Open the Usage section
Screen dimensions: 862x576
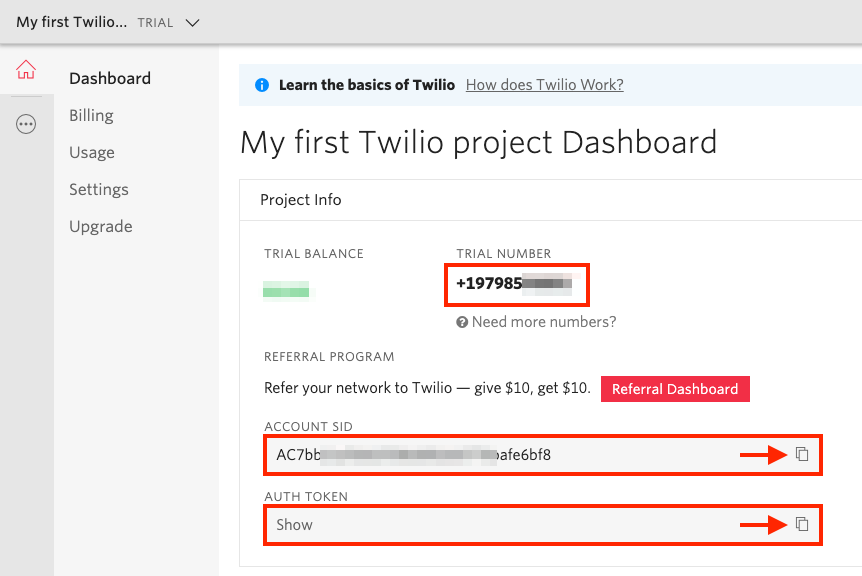(x=92, y=152)
